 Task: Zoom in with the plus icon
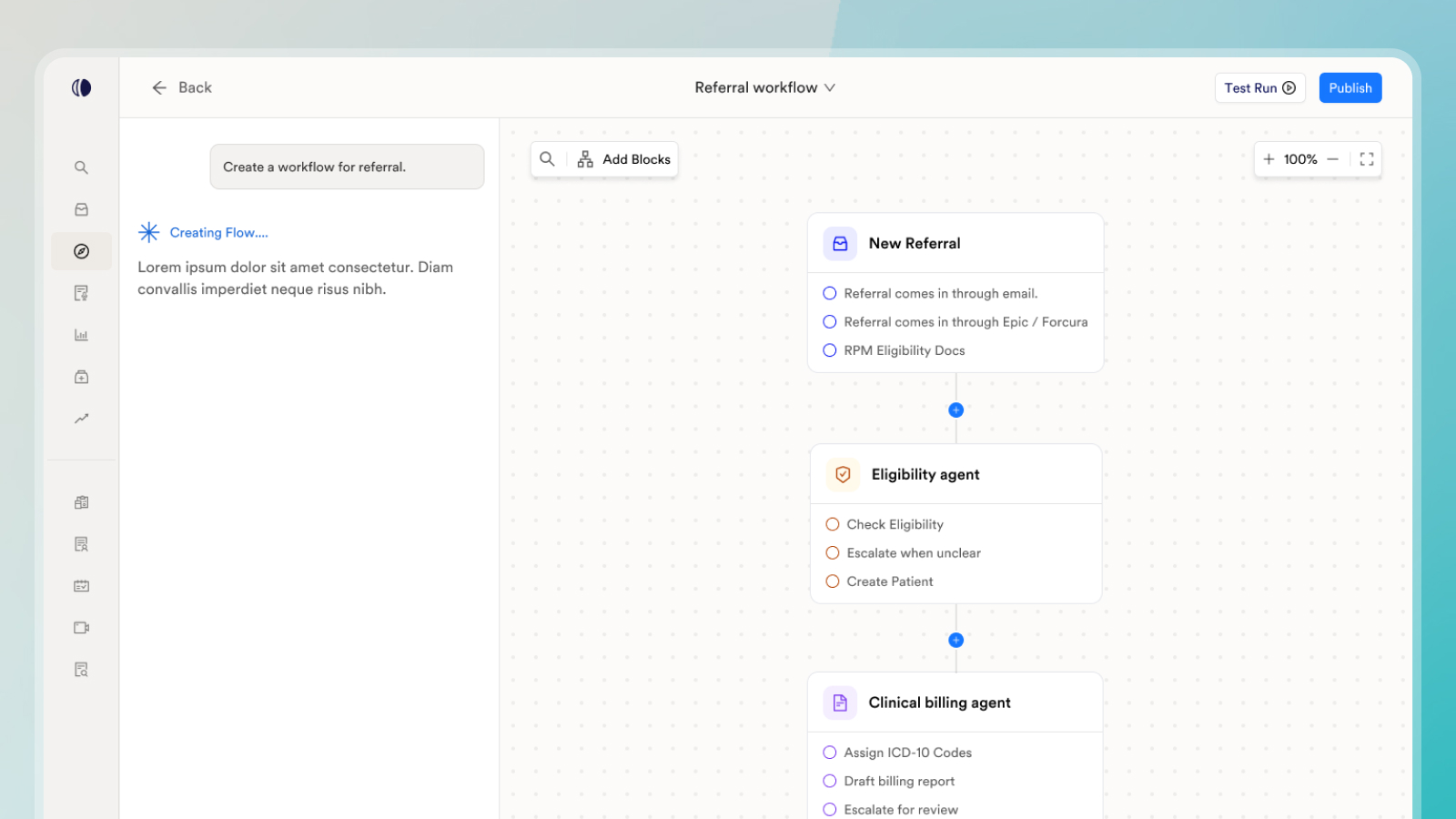click(x=1269, y=159)
